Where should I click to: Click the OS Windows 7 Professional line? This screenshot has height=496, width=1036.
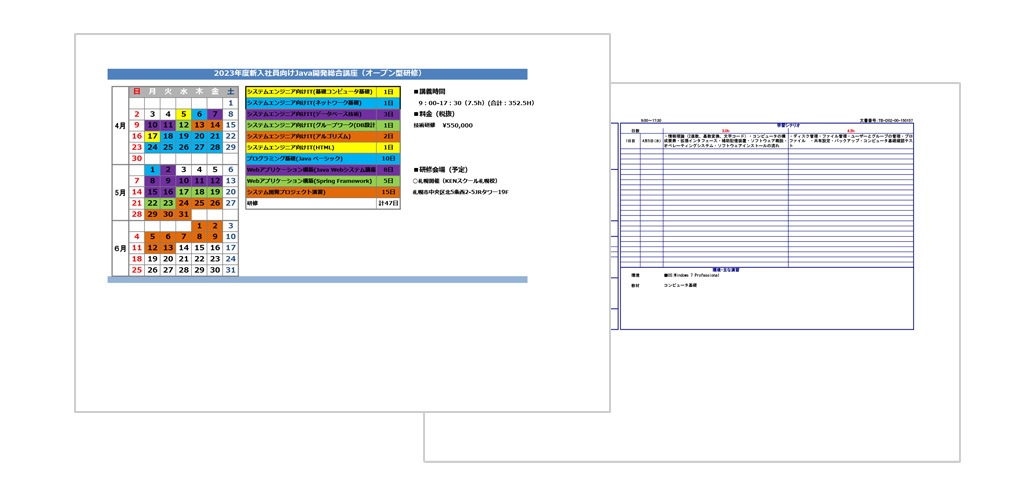click(691, 275)
